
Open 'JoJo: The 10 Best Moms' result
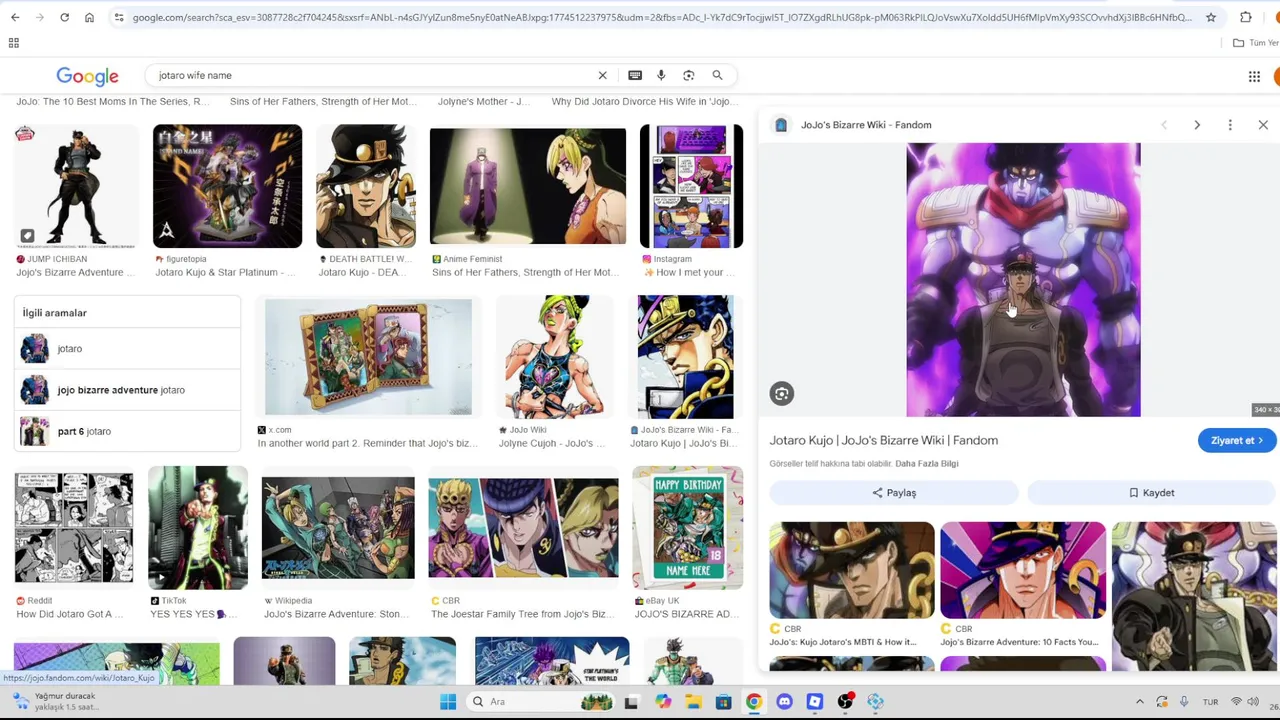point(113,101)
